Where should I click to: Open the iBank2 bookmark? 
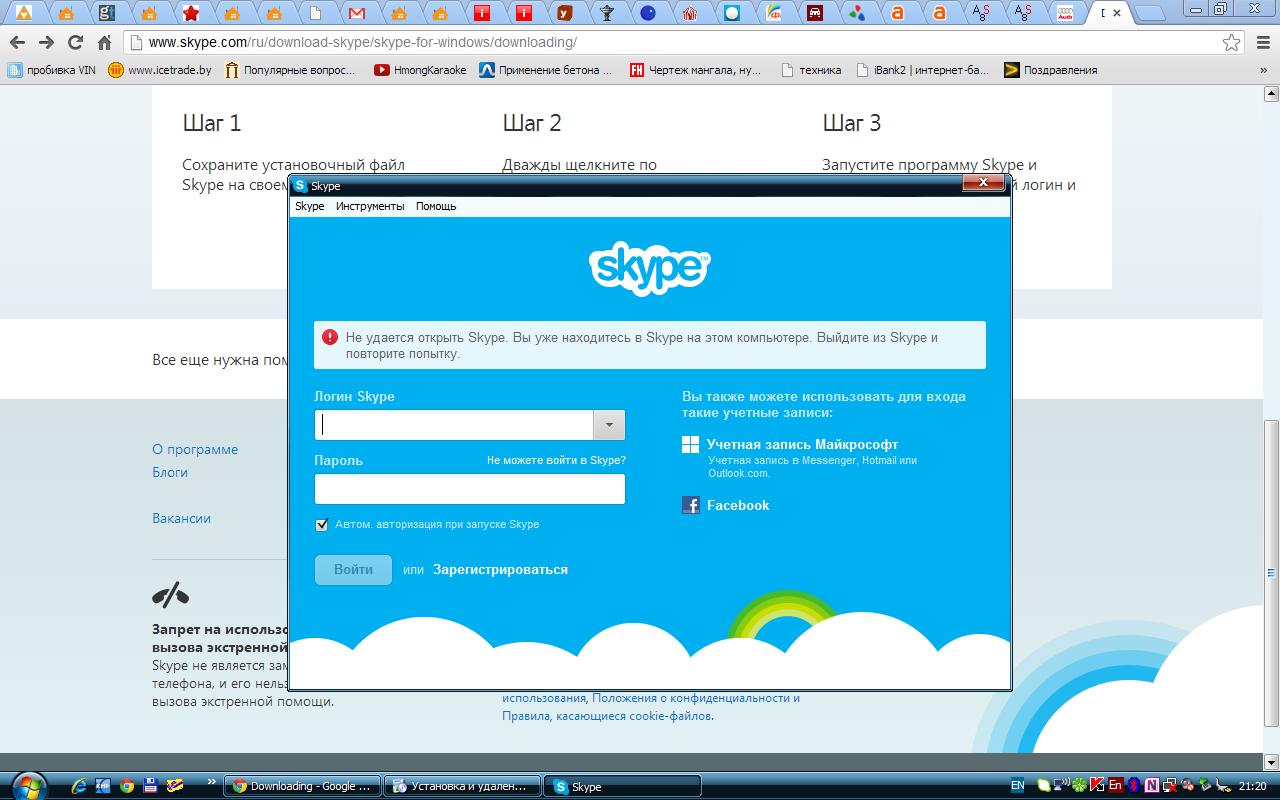(922, 70)
